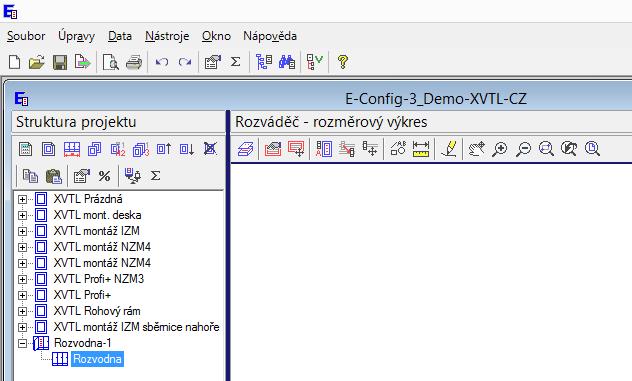Select the XVTL Prázdná row
This screenshot has height=381, width=632.
88,199
